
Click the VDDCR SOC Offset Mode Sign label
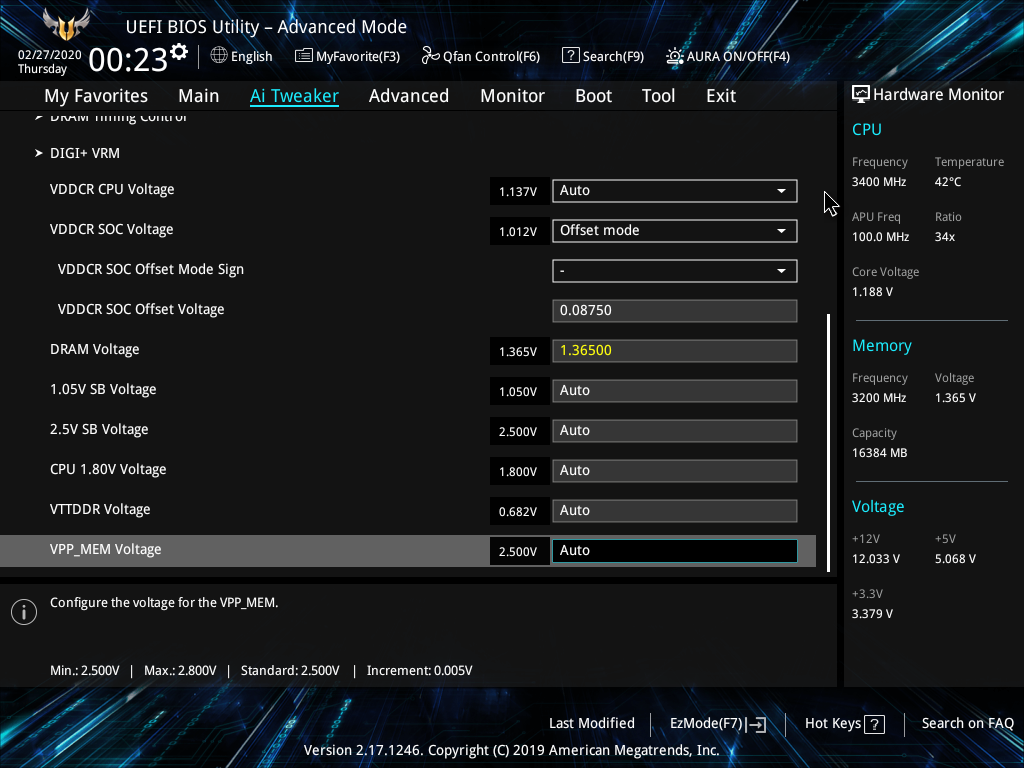[151, 270]
